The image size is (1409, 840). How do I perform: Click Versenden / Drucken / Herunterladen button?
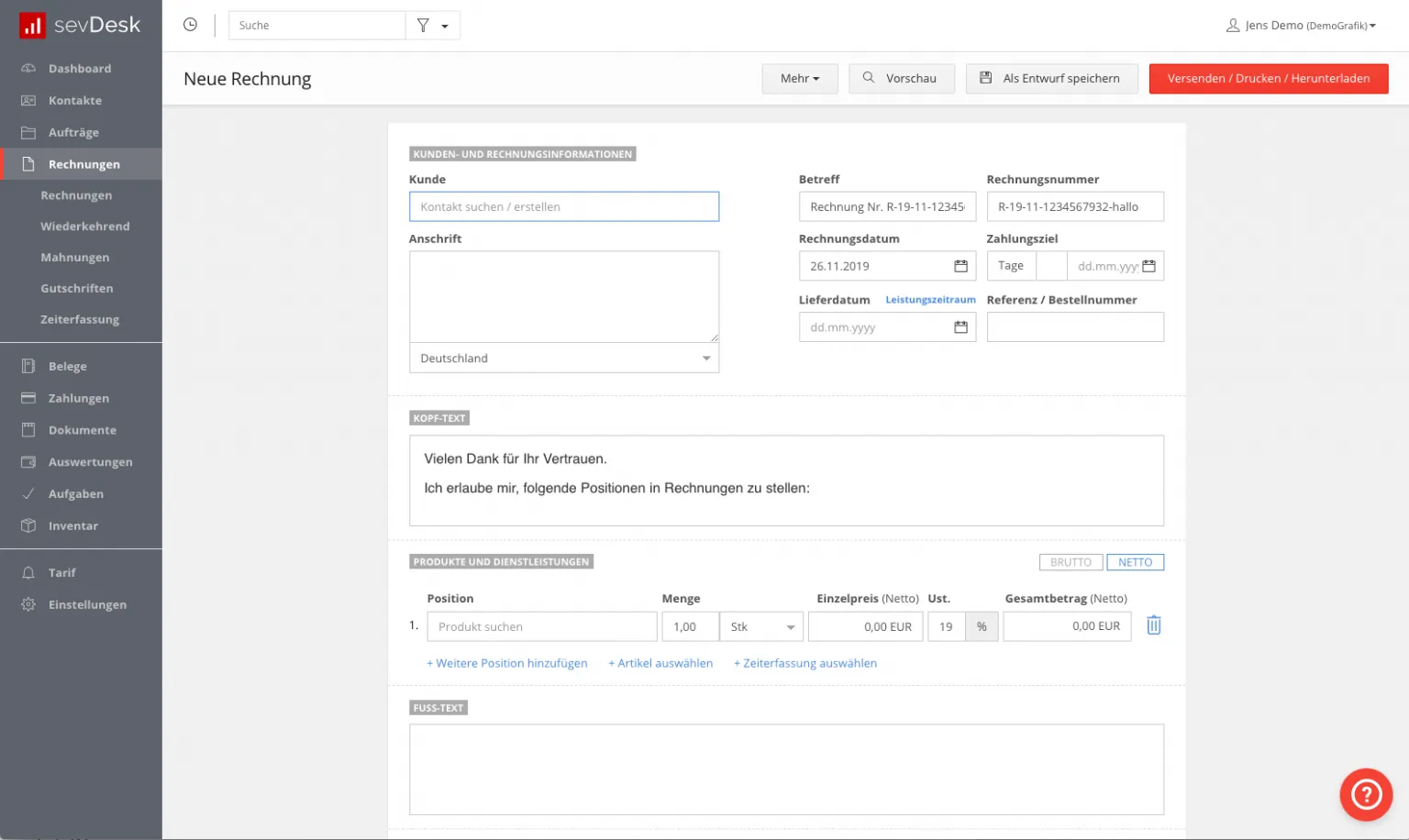coord(1269,79)
